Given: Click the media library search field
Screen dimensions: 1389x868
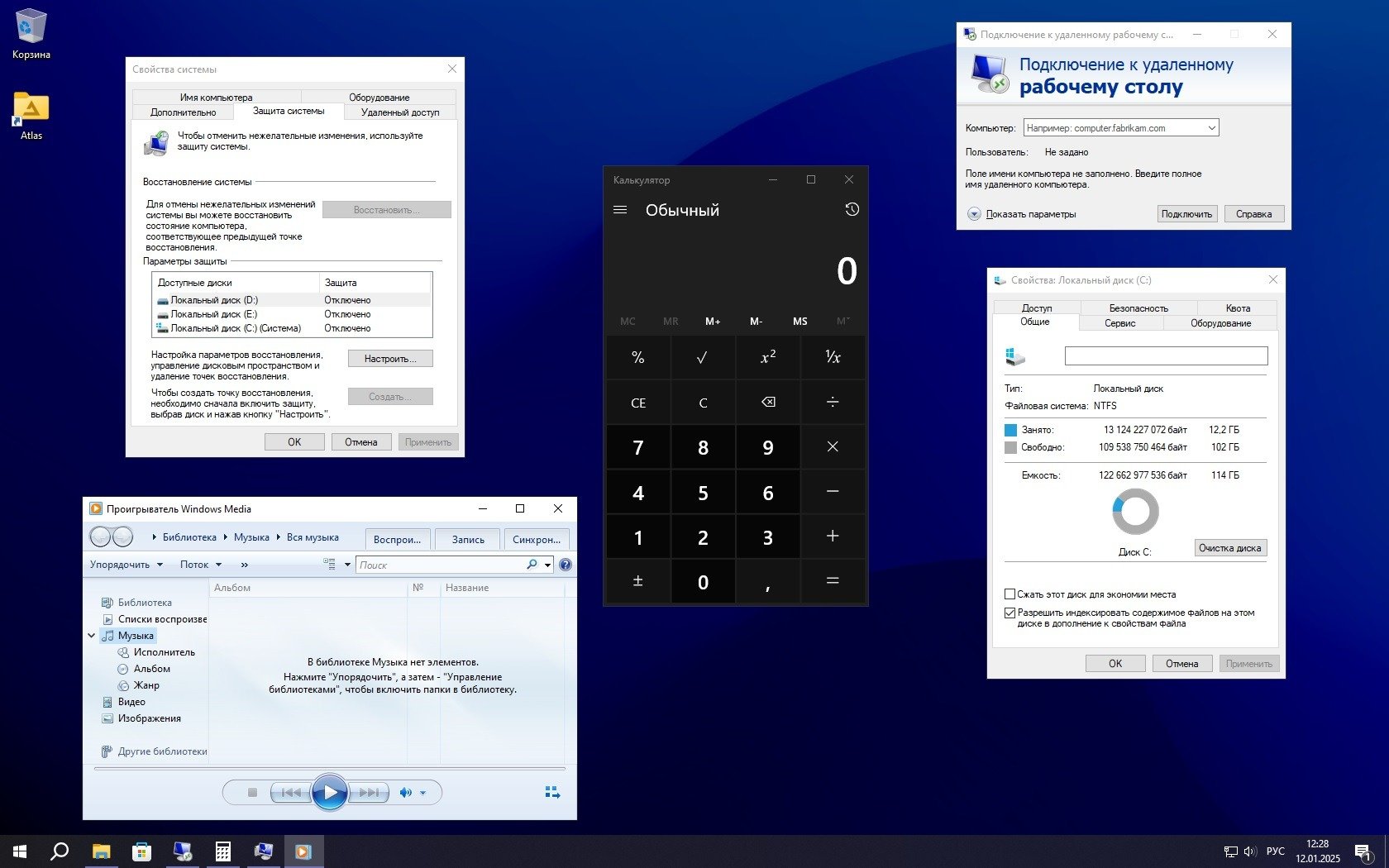Looking at the screenshot, I should (x=440, y=565).
